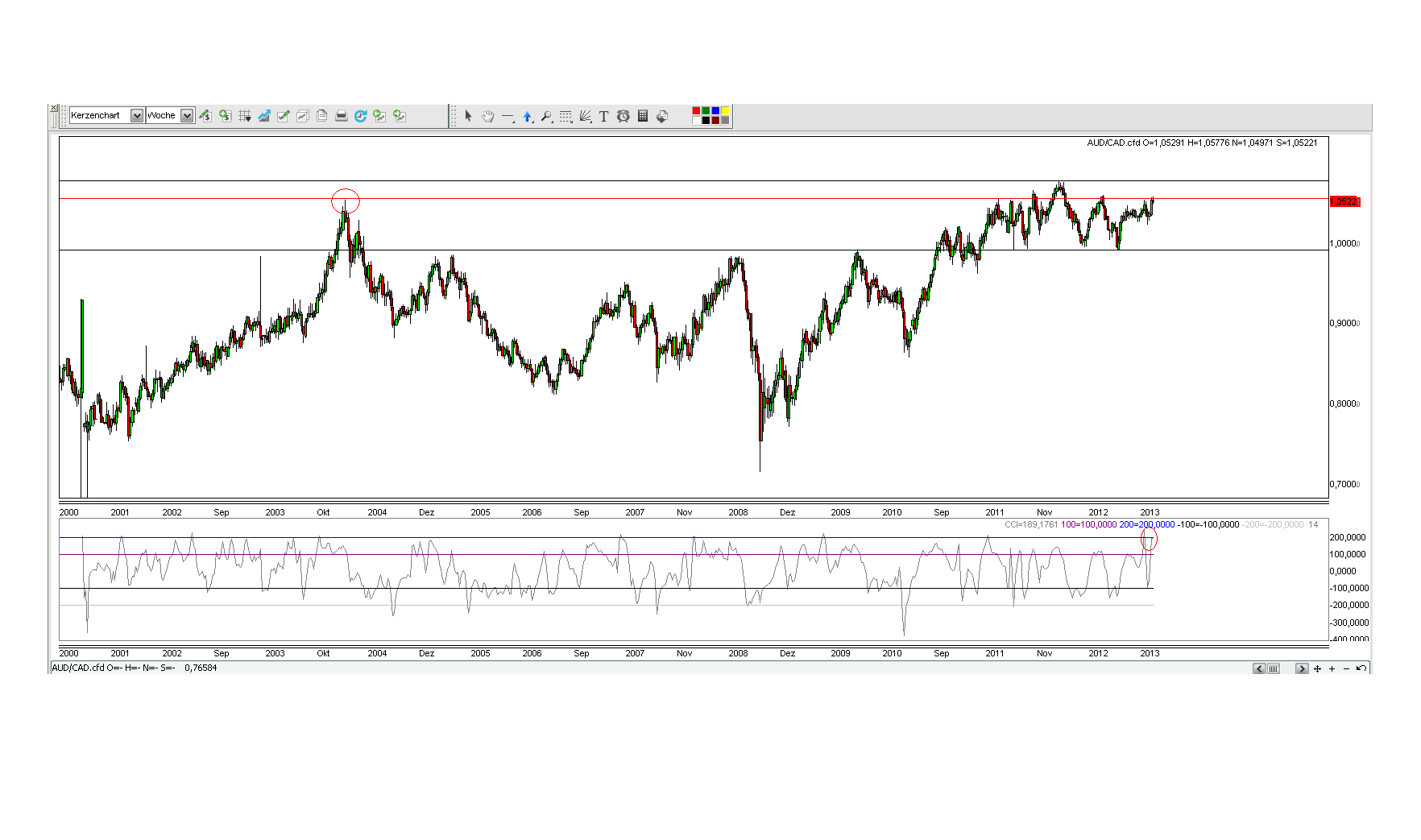This screenshot has height=840, width=1421.
Task: Click the AUD/CAD.cfd OHLC header text
Action: [x=1202, y=143]
